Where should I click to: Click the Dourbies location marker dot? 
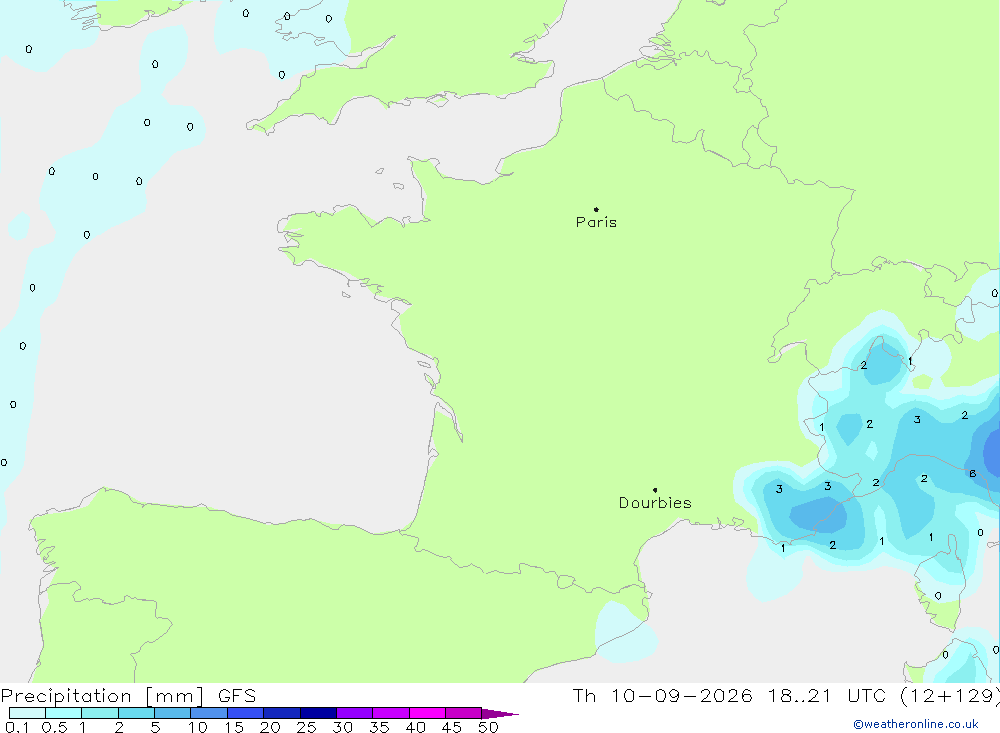coord(655,490)
